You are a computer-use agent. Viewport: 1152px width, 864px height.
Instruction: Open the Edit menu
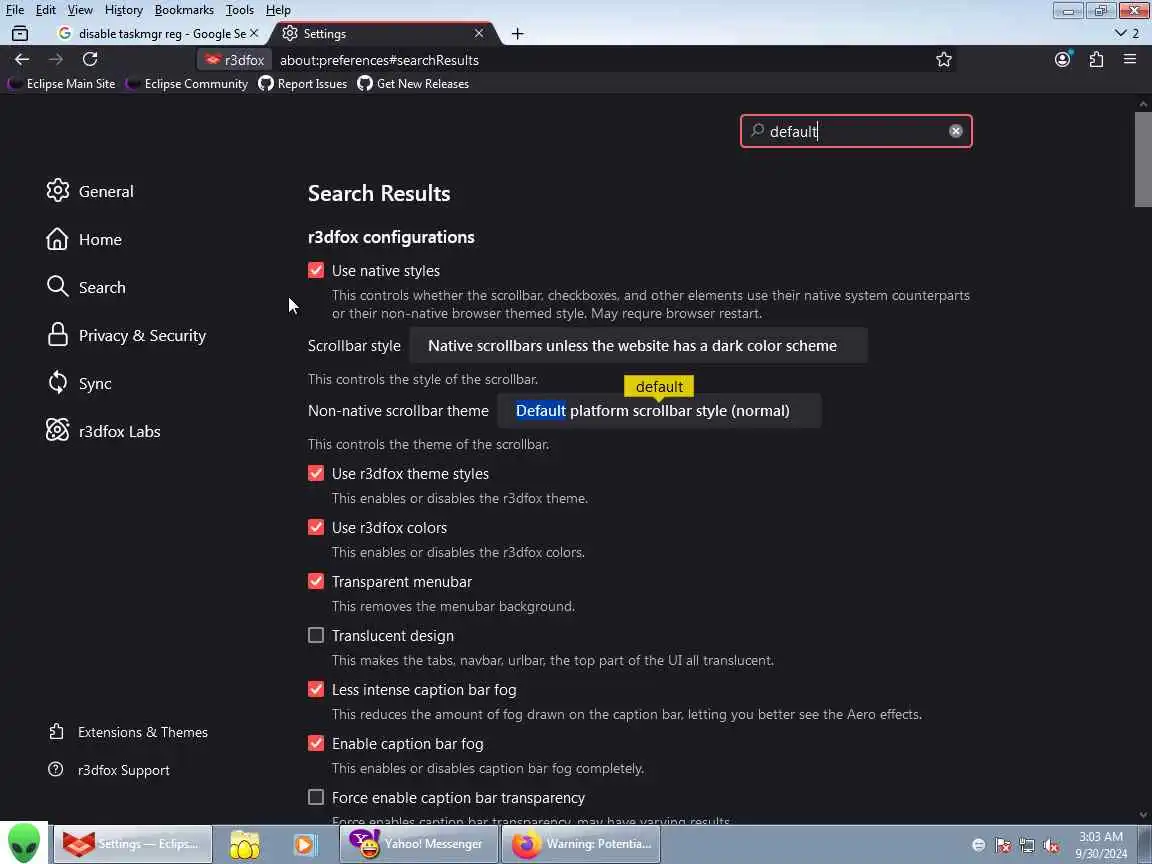pyautogui.click(x=46, y=10)
